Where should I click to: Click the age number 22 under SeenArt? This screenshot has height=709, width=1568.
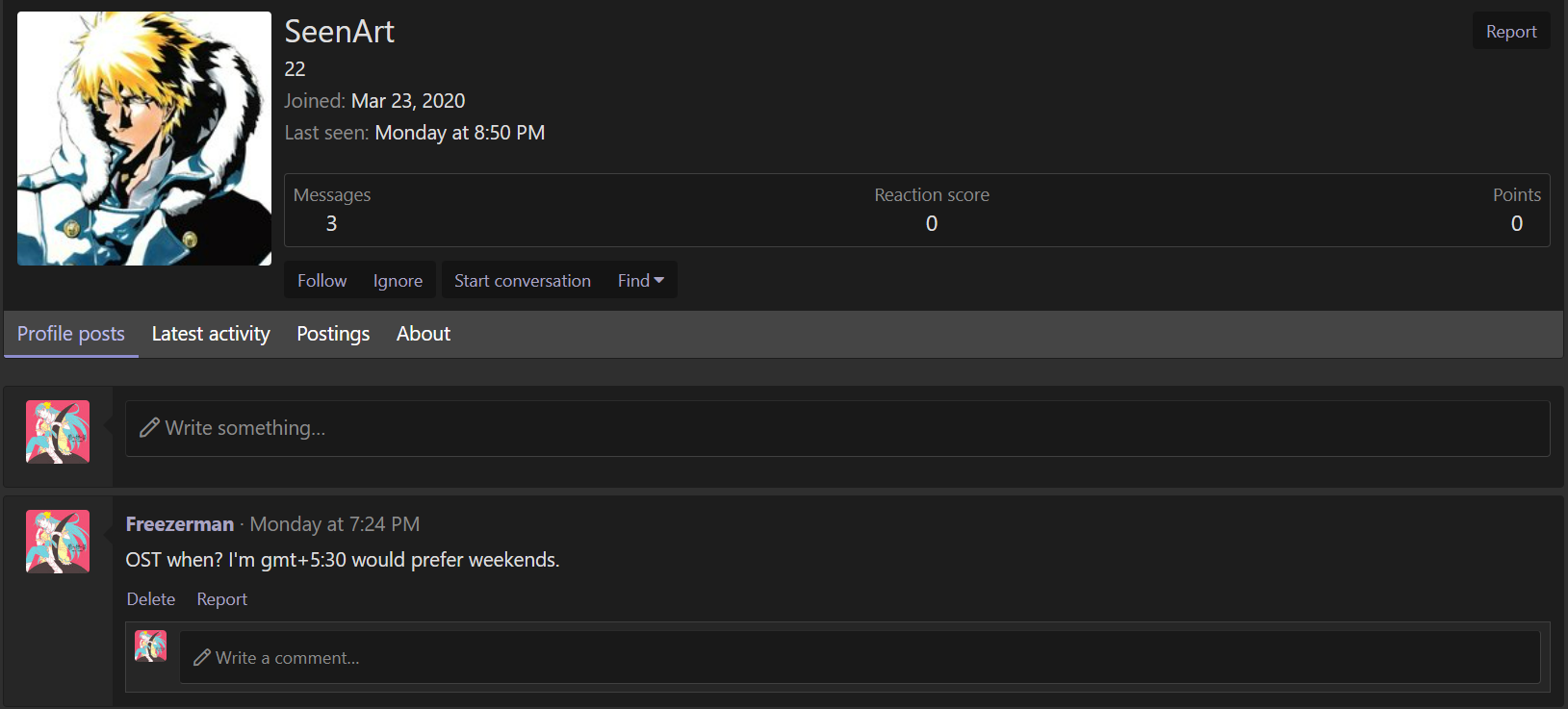tap(296, 69)
